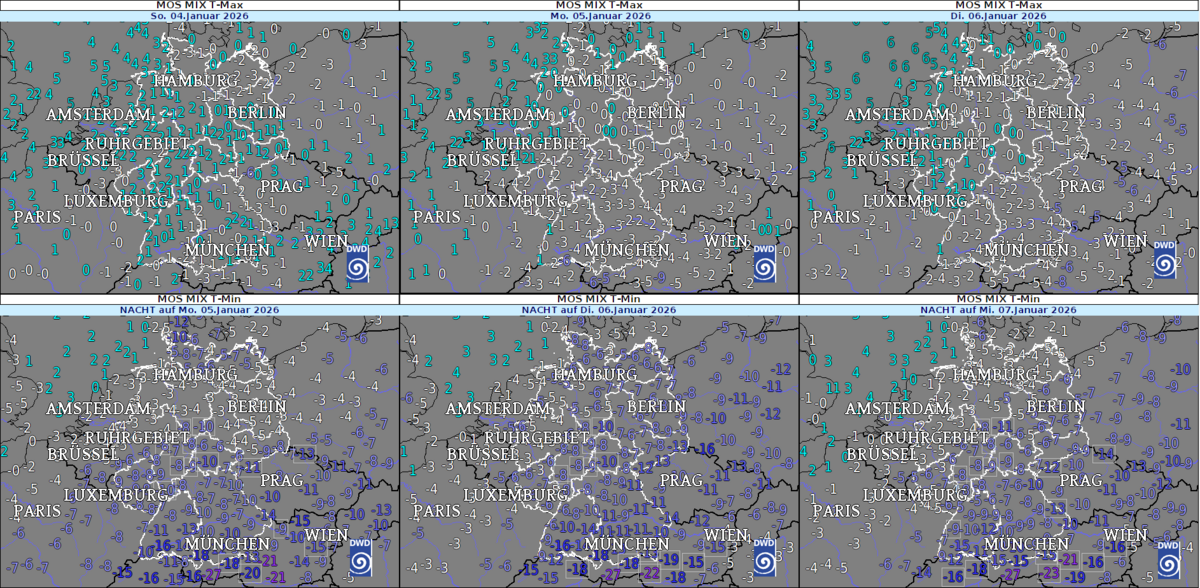Select 'NACHT auf Mo. 05.Januar 2026' header
Screen dimensions: 1200x588
200,310
